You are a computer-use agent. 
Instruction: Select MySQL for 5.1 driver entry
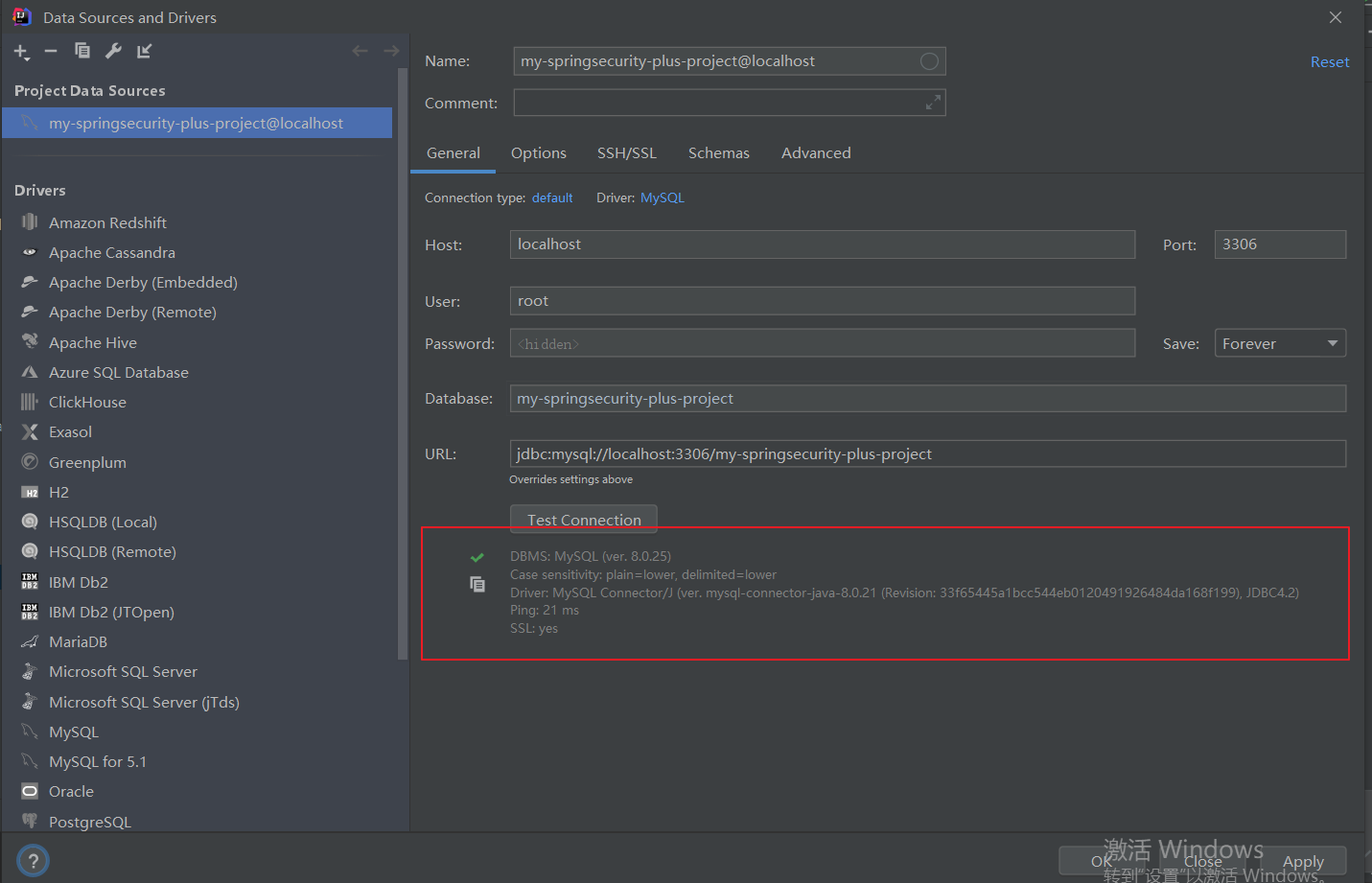[197, 761]
